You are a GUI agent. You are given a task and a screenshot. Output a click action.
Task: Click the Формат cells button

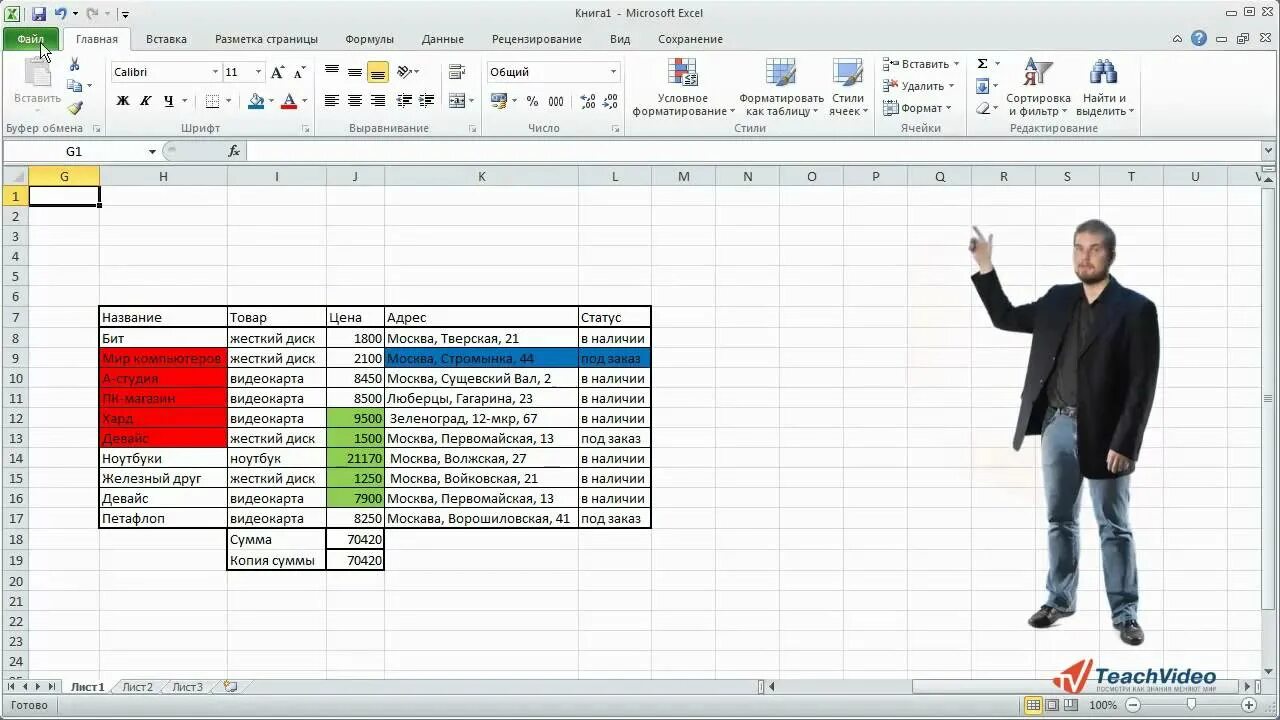coord(913,108)
